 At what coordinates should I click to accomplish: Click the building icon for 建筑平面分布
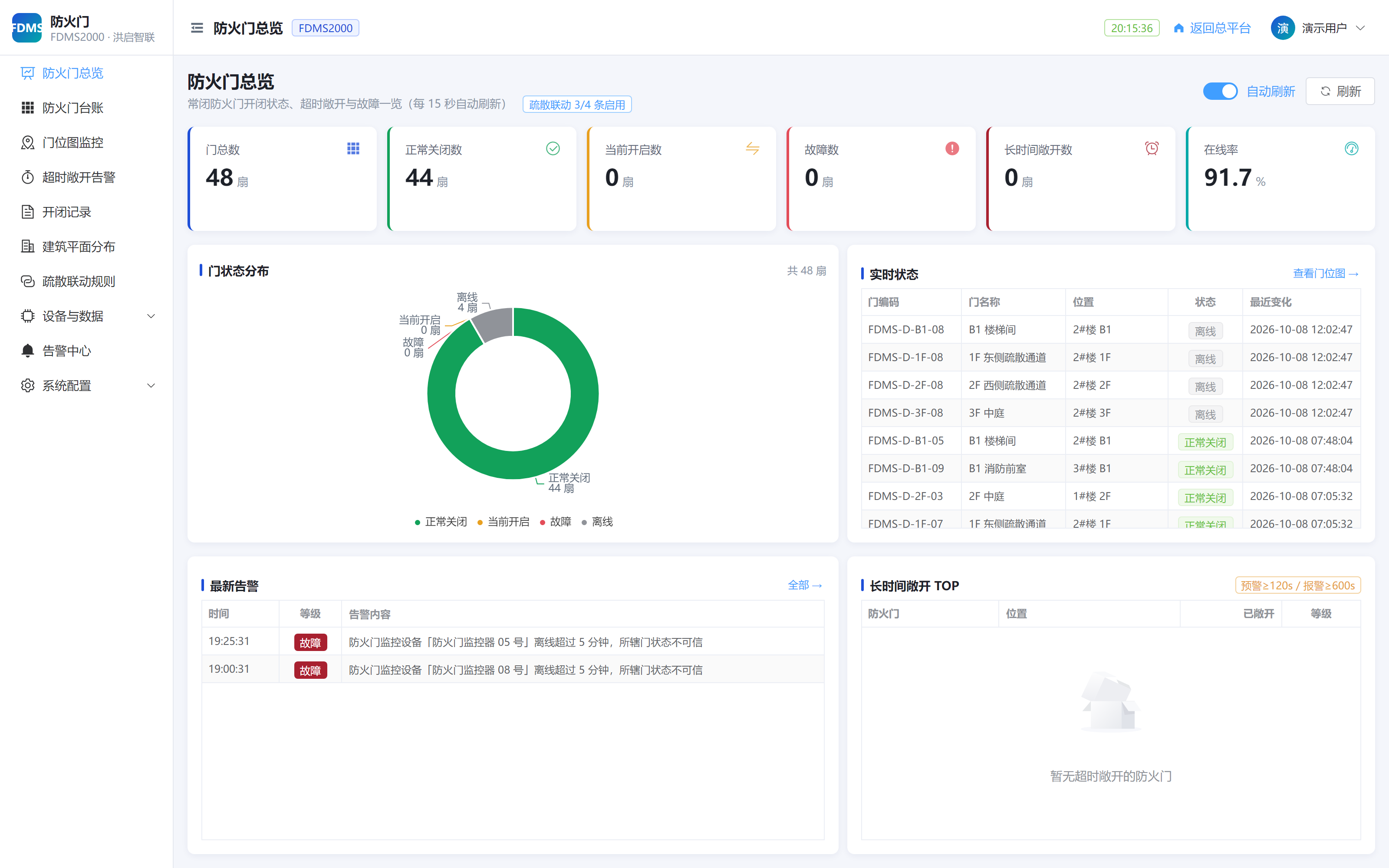coord(27,247)
